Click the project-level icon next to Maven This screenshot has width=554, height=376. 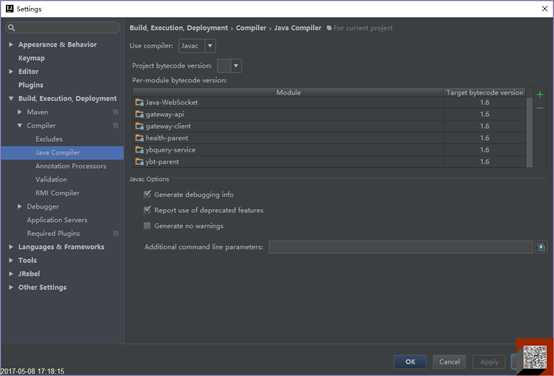coord(116,112)
